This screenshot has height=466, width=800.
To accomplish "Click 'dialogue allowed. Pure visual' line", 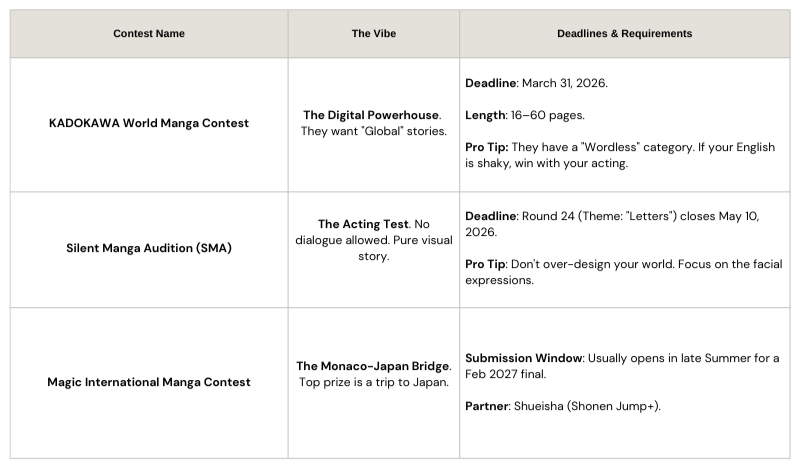I will point(373,240).
